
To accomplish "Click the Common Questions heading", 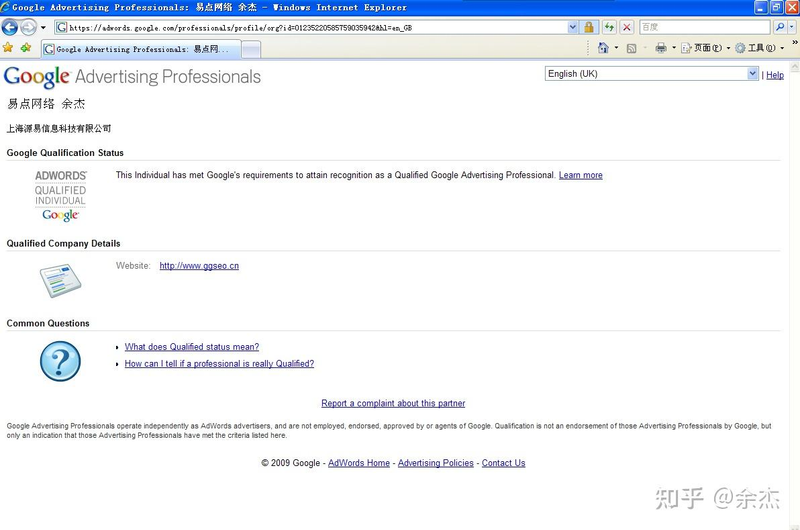I will pos(48,323).
